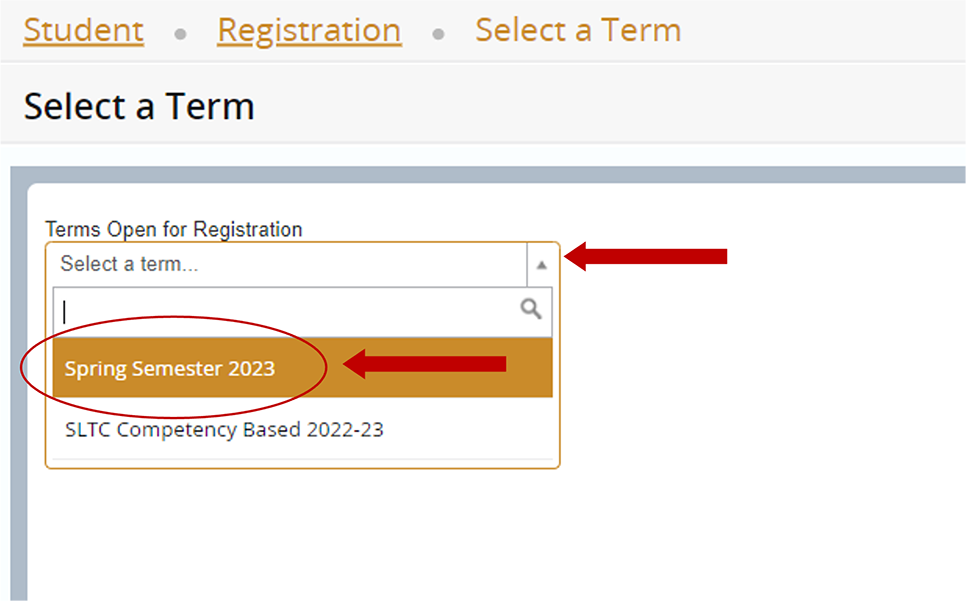The width and height of the screenshot is (969, 604).
Task: Open the 'Select a term...' combo box
Action: point(285,265)
